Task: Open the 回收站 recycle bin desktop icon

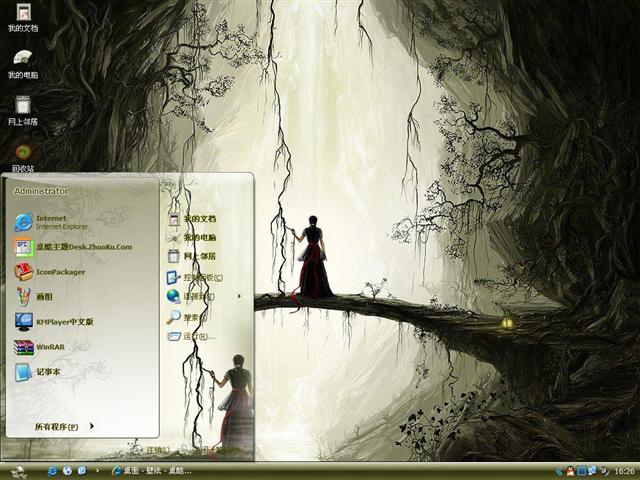Action: click(x=23, y=158)
